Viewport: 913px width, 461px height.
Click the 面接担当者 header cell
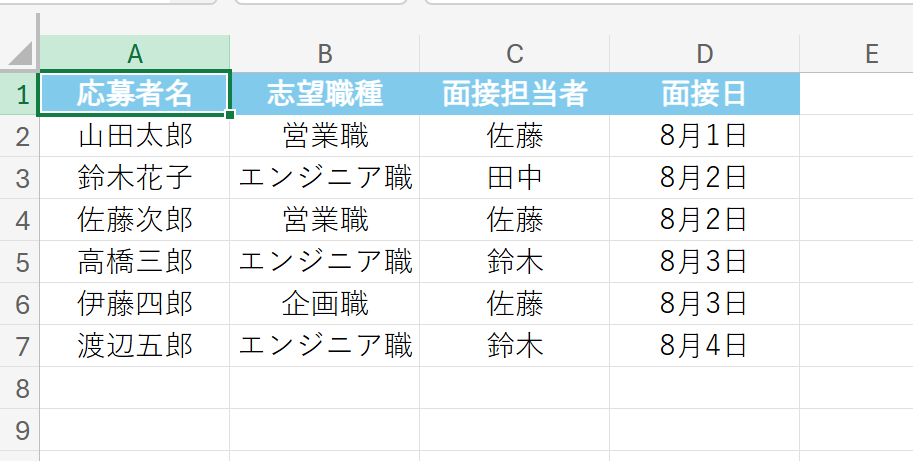click(x=514, y=94)
